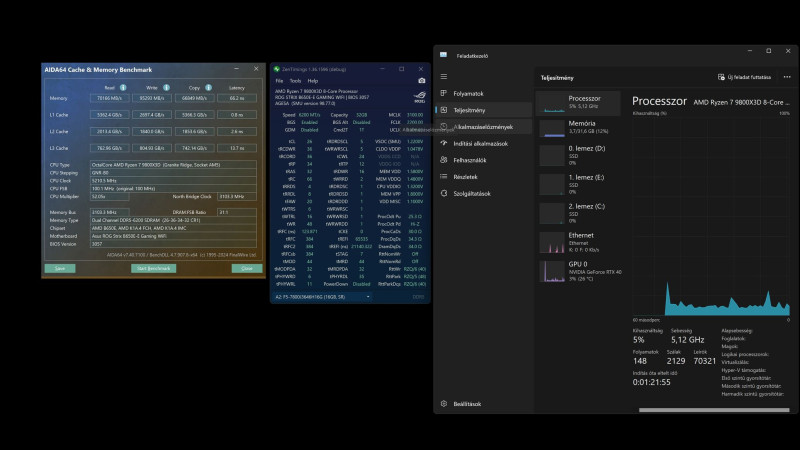Click the North Bridge Clock field

click(x=237, y=196)
